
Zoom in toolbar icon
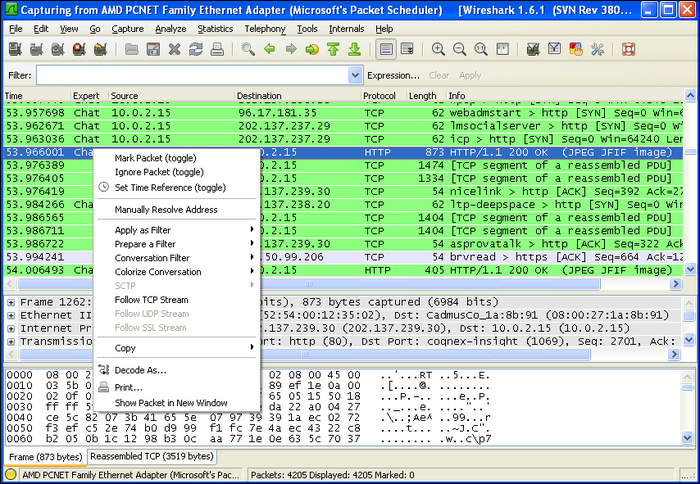click(438, 49)
